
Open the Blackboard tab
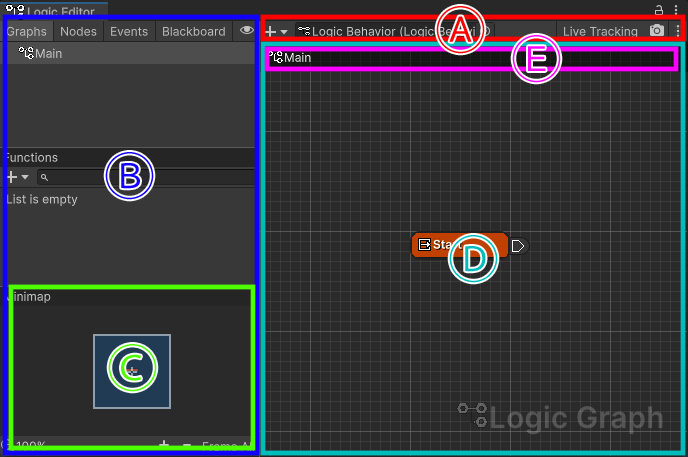193,31
